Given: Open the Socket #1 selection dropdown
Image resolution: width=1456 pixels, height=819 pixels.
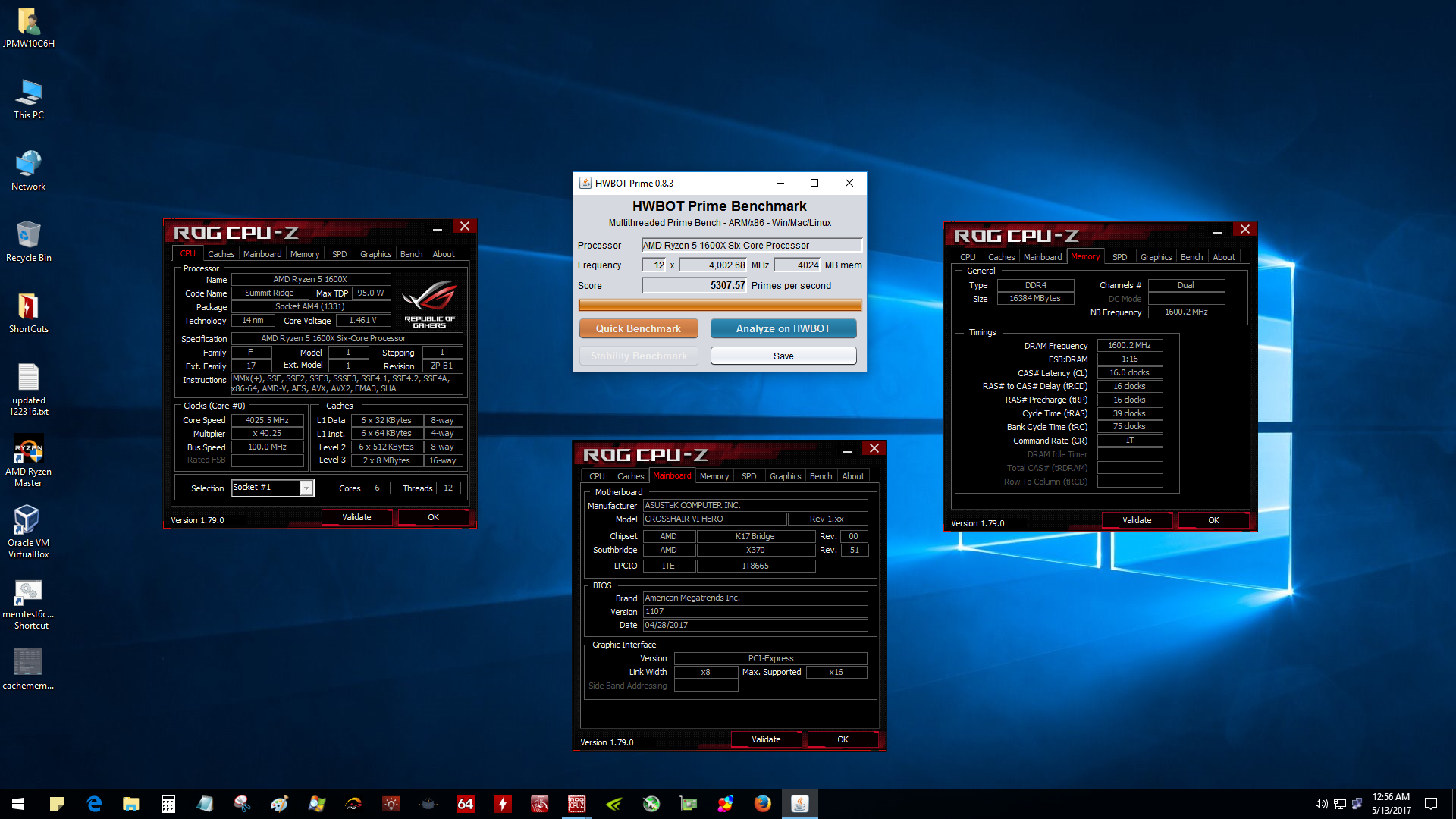Looking at the screenshot, I should click(x=306, y=488).
